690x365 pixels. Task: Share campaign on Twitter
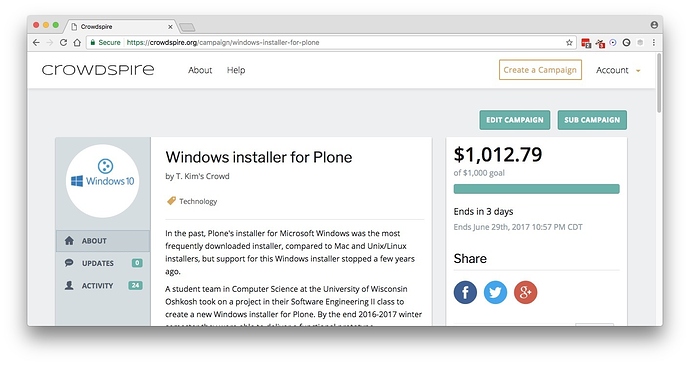pyautogui.click(x=495, y=292)
